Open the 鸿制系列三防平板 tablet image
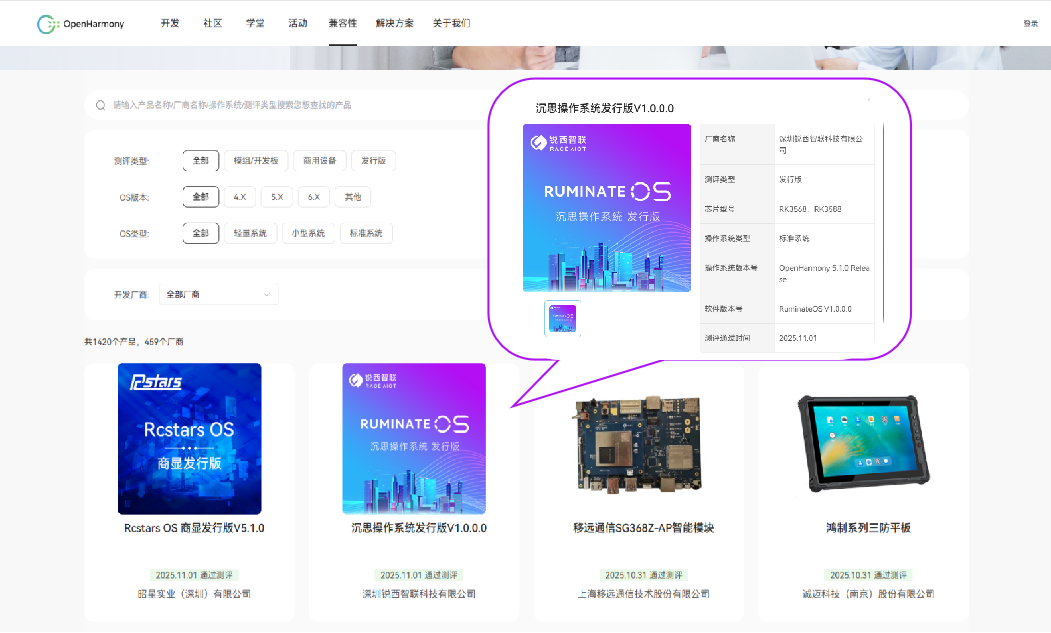The width and height of the screenshot is (1051, 633). pyautogui.click(x=863, y=439)
